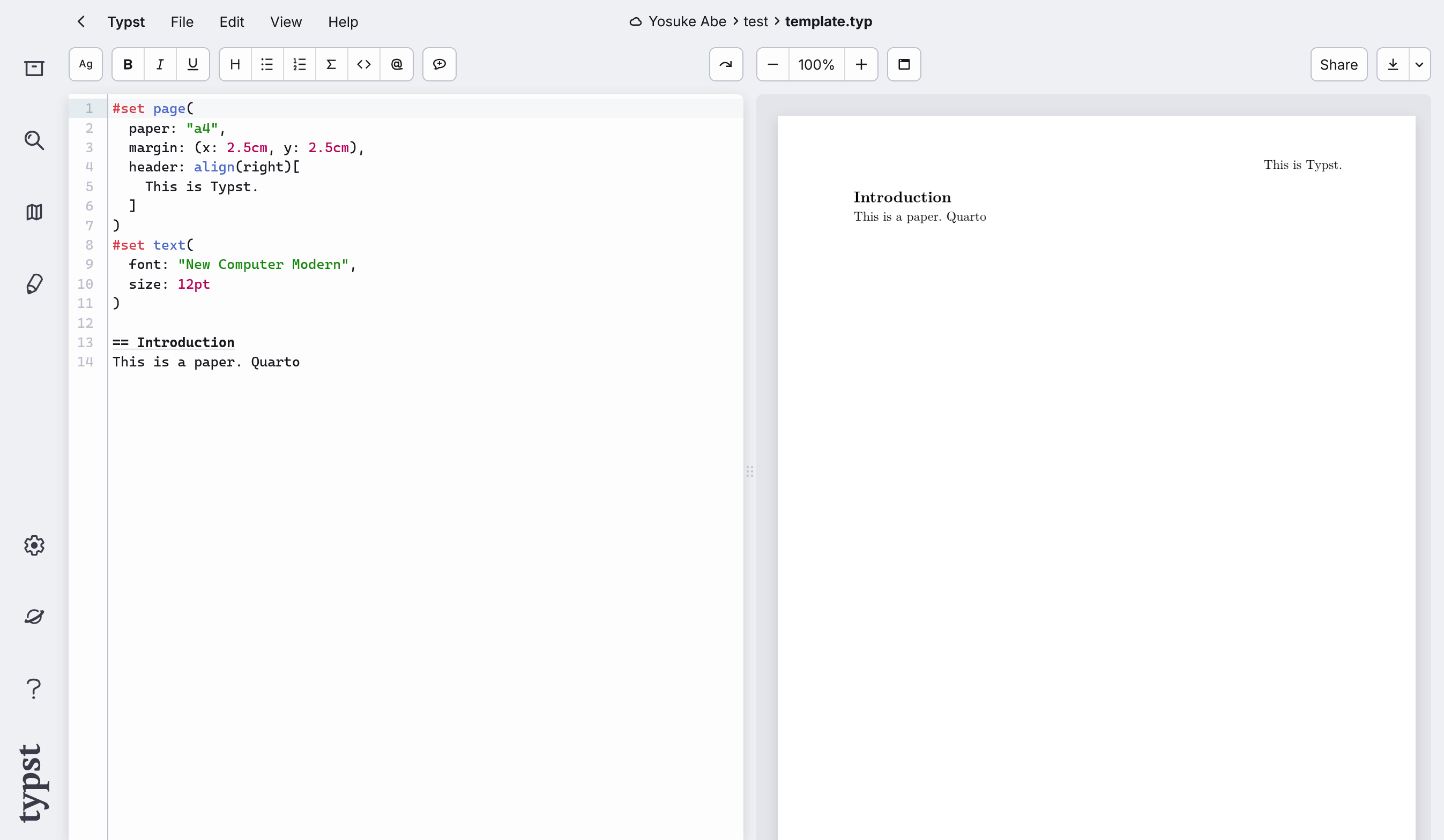This screenshot has height=840, width=1444.
Task: Toggle bold formatting in toolbar
Action: [x=128, y=64]
